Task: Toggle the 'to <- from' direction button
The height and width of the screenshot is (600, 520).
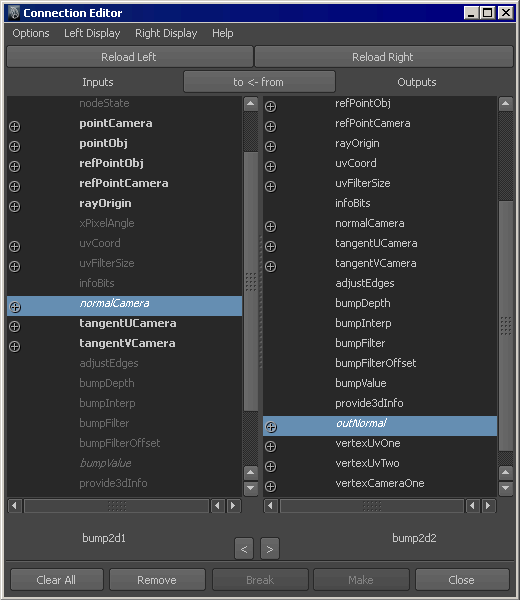Action: (259, 82)
